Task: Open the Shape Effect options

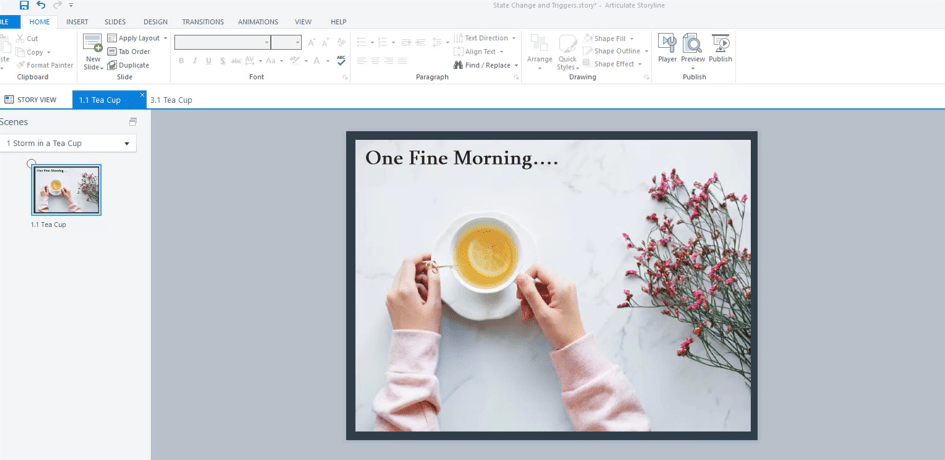Action: click(612, 64)
